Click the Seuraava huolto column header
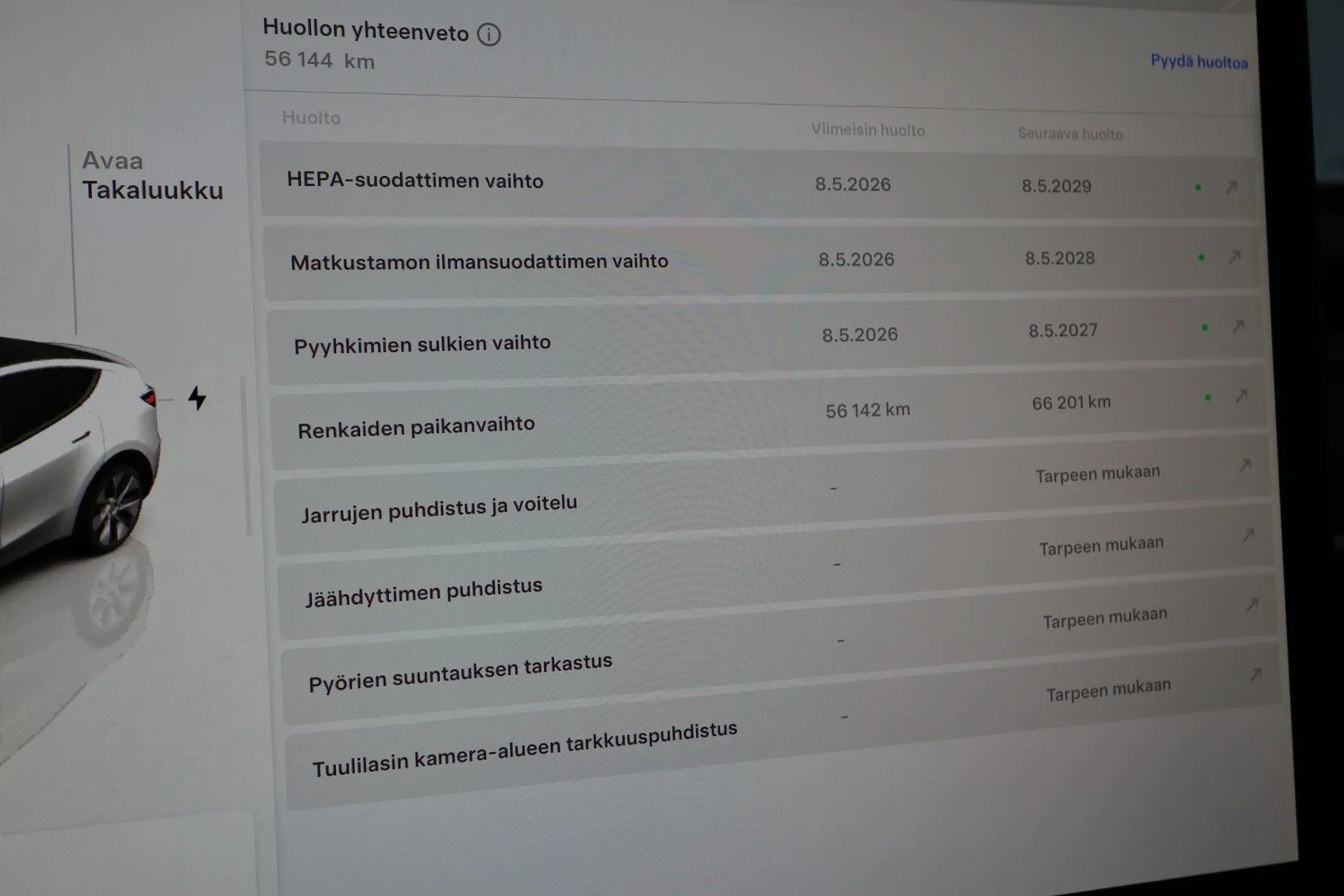 point(1070,134)
